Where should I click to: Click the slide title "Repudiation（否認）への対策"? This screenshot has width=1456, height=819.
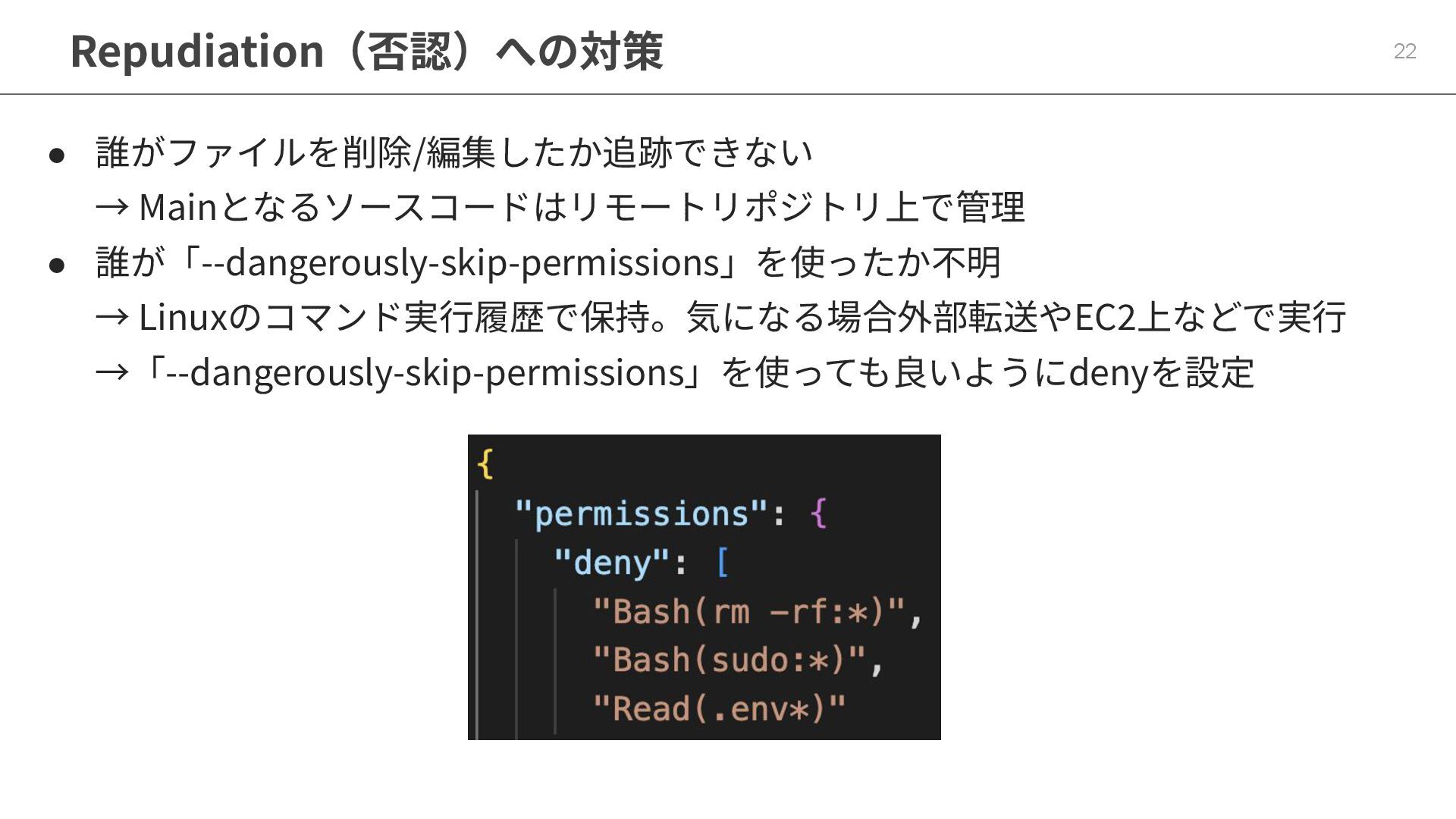[366, 51]
